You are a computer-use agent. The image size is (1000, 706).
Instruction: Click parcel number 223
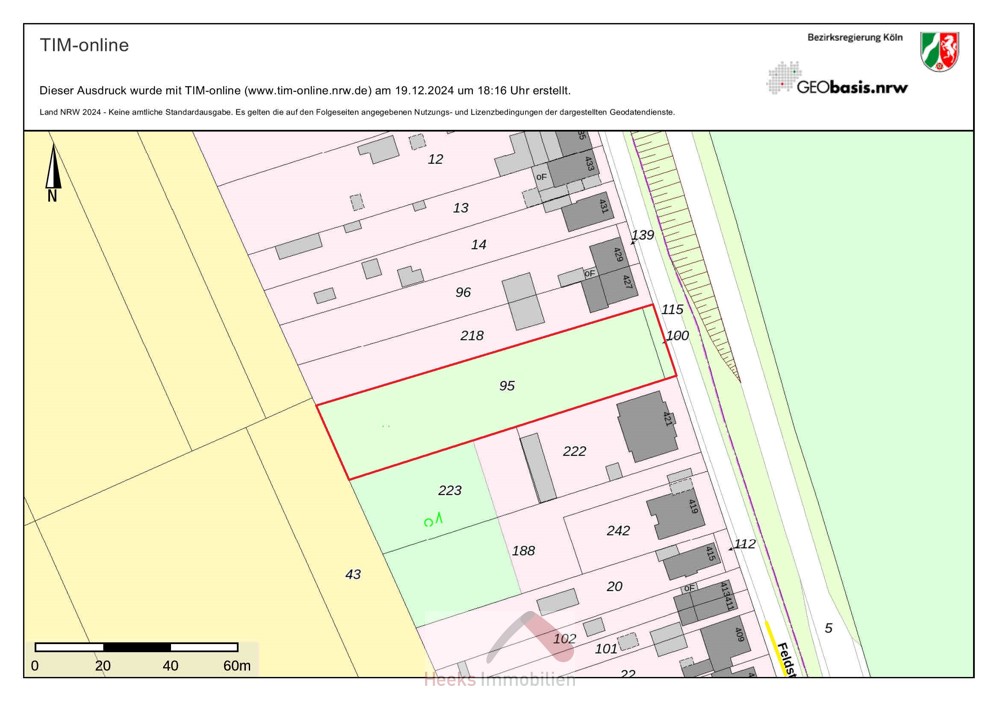click(450, 490)
